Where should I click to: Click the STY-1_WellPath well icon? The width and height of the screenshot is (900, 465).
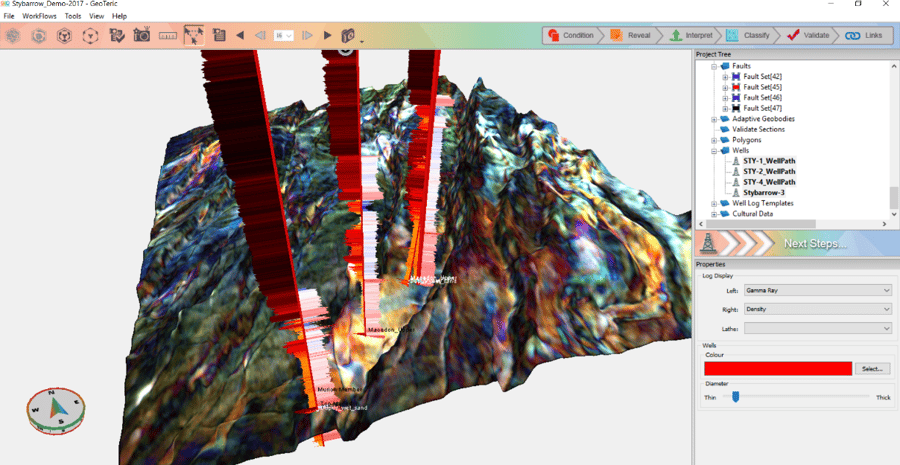click(x=736, y=161)
